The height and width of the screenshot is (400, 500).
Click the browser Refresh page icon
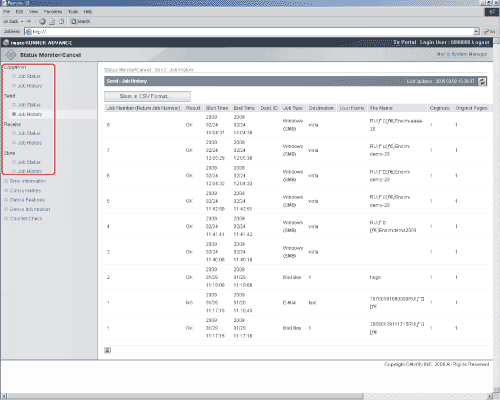coord(52,21)
